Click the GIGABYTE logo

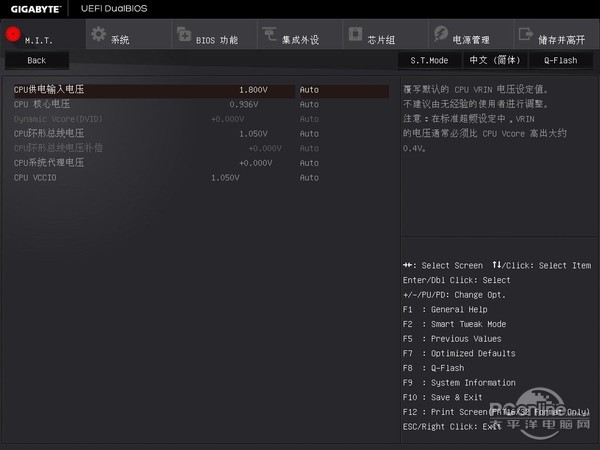[x=36, y=9]
